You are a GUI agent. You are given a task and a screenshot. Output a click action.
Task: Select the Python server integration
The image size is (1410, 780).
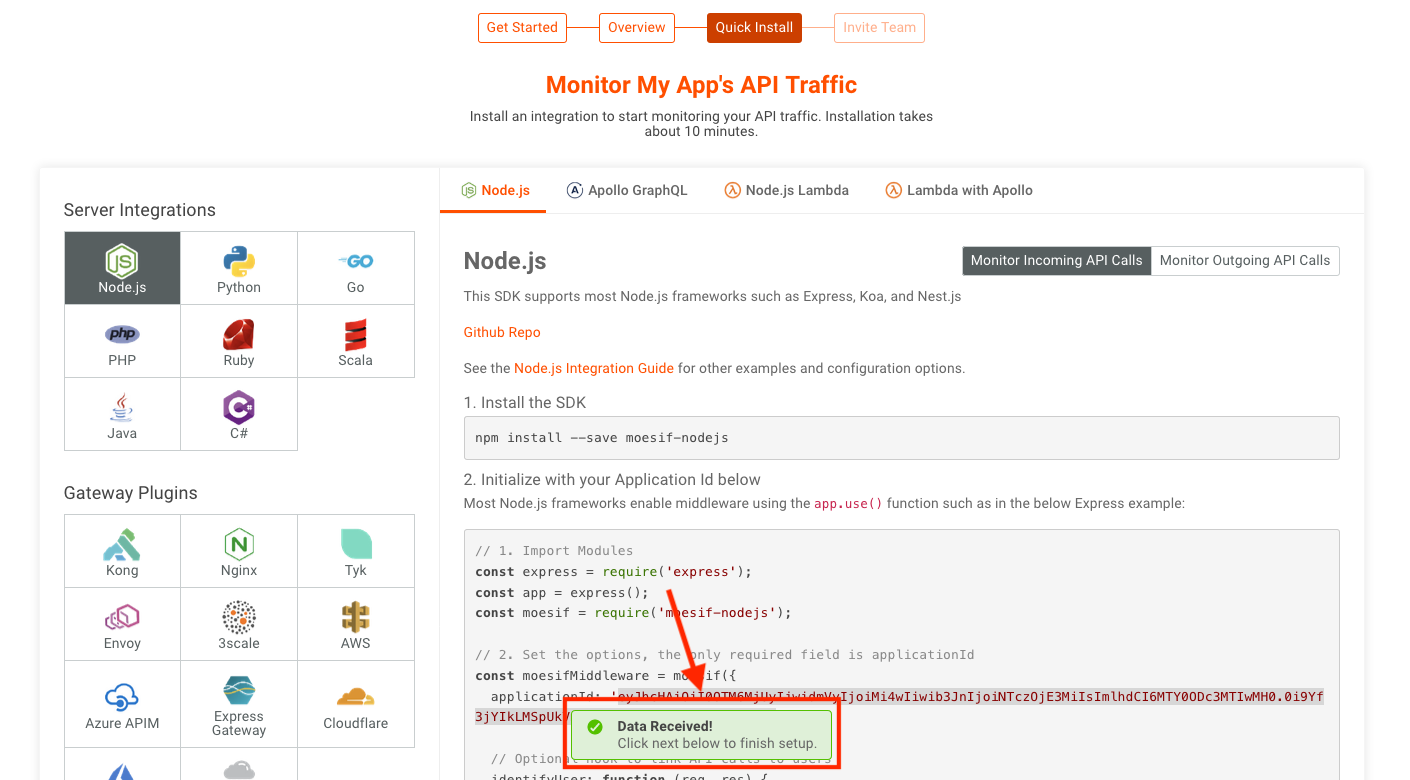coord(239,267)
